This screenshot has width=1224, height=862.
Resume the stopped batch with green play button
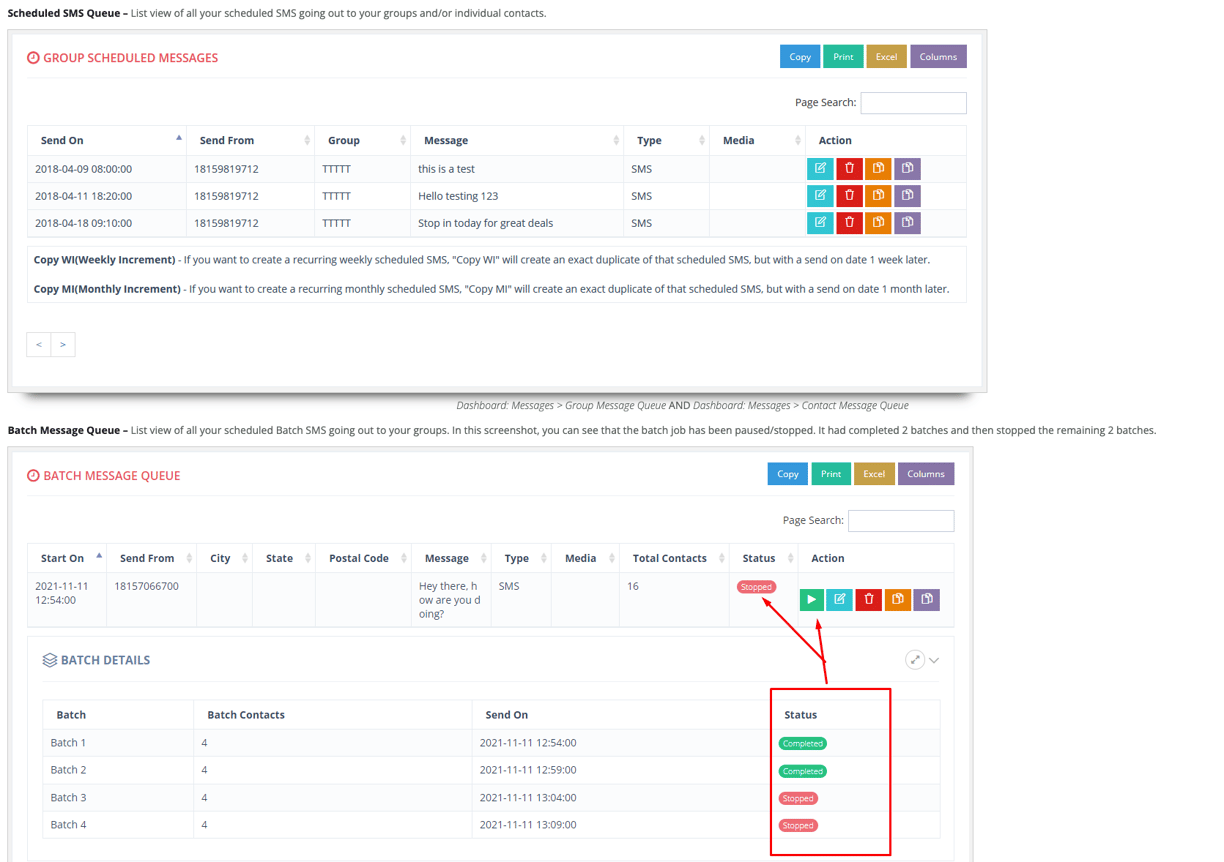pyautogui.click(x=811, y=599)
